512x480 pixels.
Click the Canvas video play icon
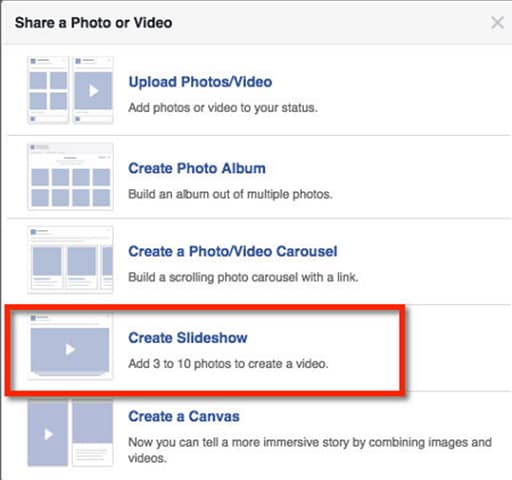click(48, 433)
